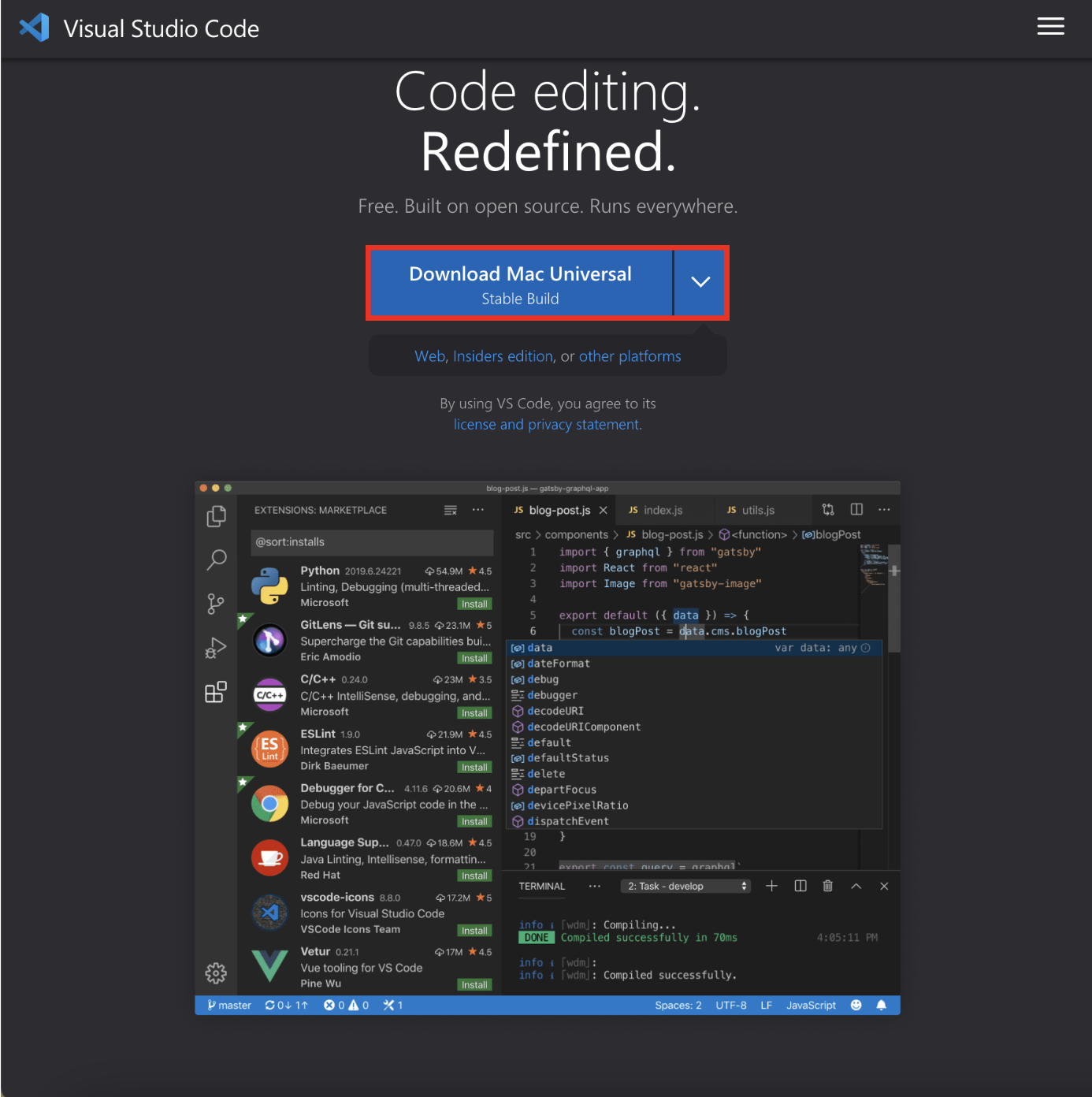Image resolution: width=1092 pixels, height=1097 pixels.
Task: Click the Split Editor icon
Action: (856, 509)
